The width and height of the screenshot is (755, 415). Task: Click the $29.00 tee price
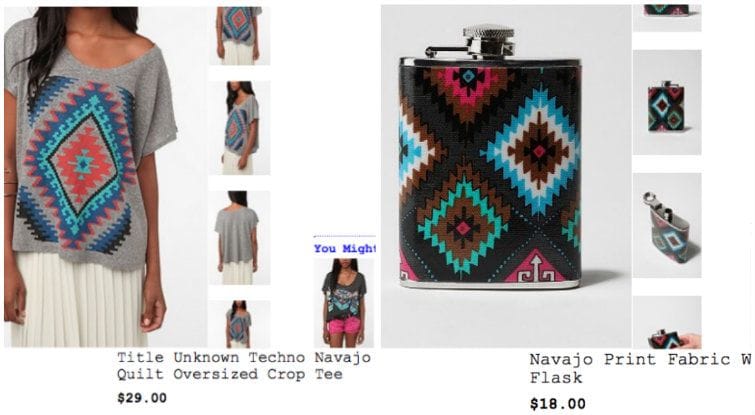pos(142,398)
